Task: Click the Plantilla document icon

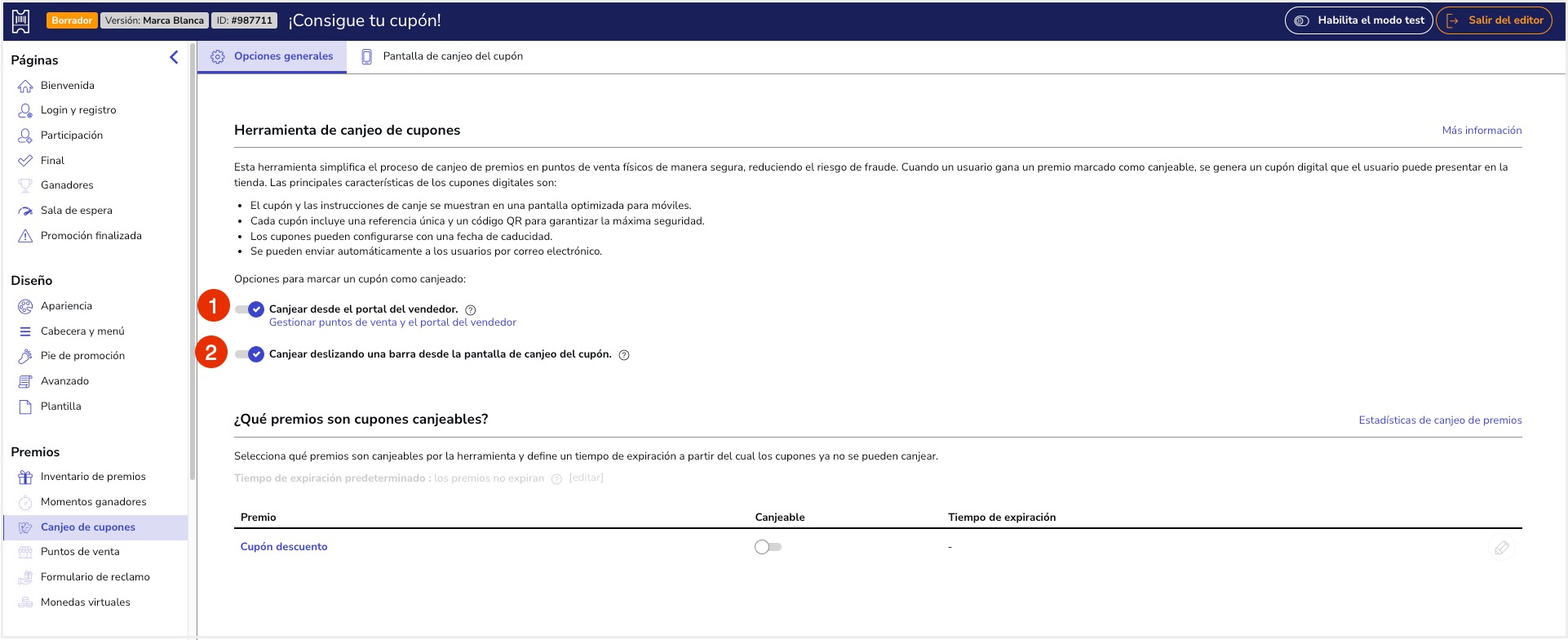Action: coord(25,407)
